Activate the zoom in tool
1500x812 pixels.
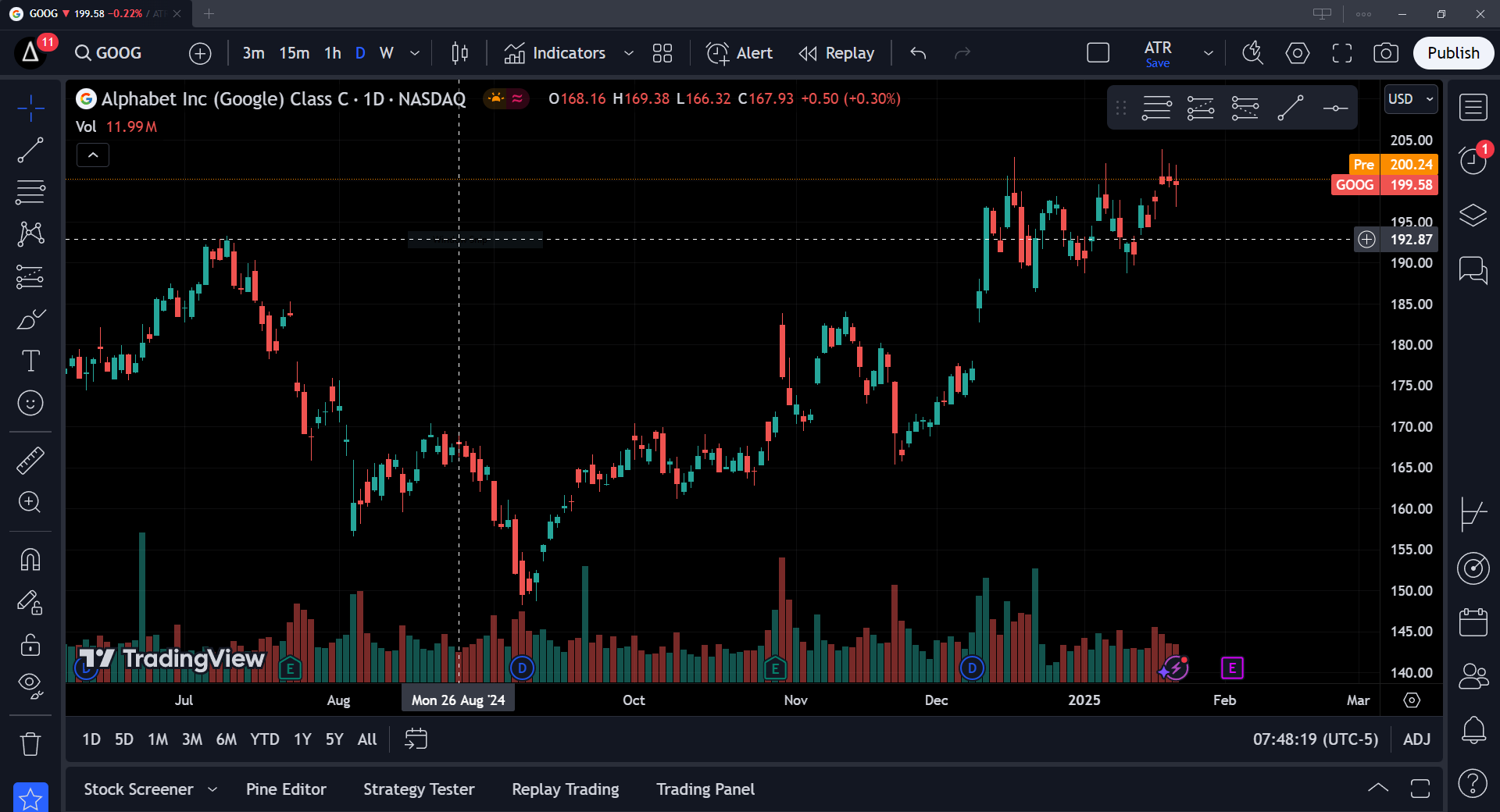tap(30, 502)
